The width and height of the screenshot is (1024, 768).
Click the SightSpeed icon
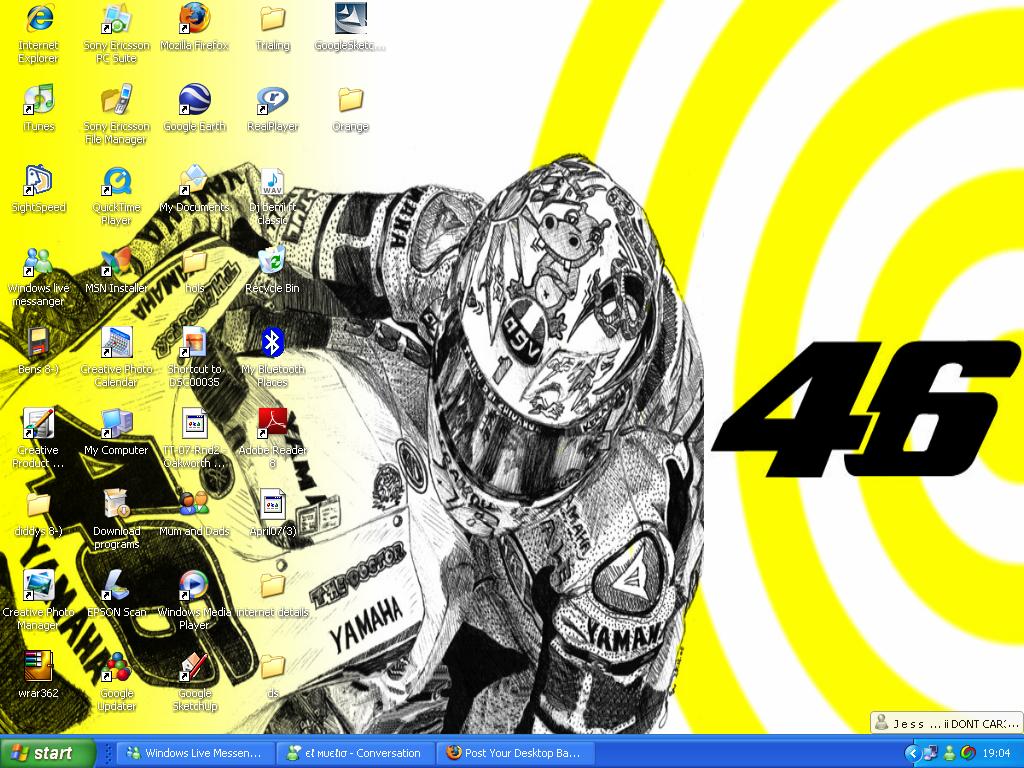(39, 181)
